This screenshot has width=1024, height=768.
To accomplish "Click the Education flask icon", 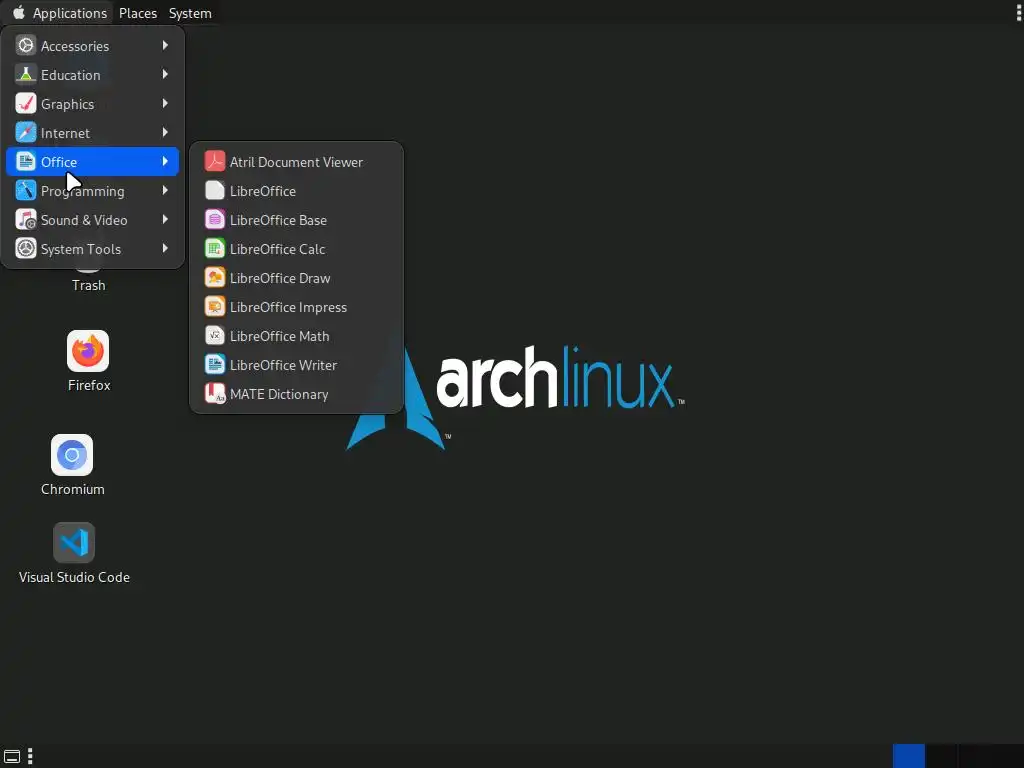I will (25, 74).
